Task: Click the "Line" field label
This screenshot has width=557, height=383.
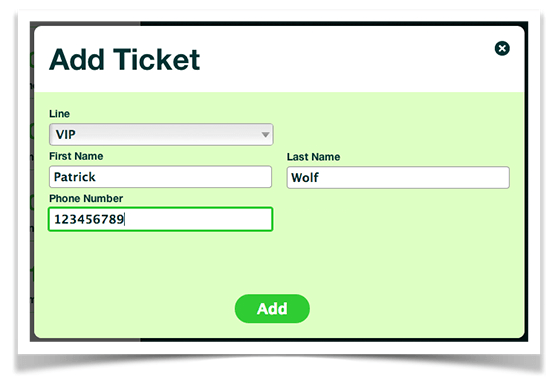Action: click(59, 114)
